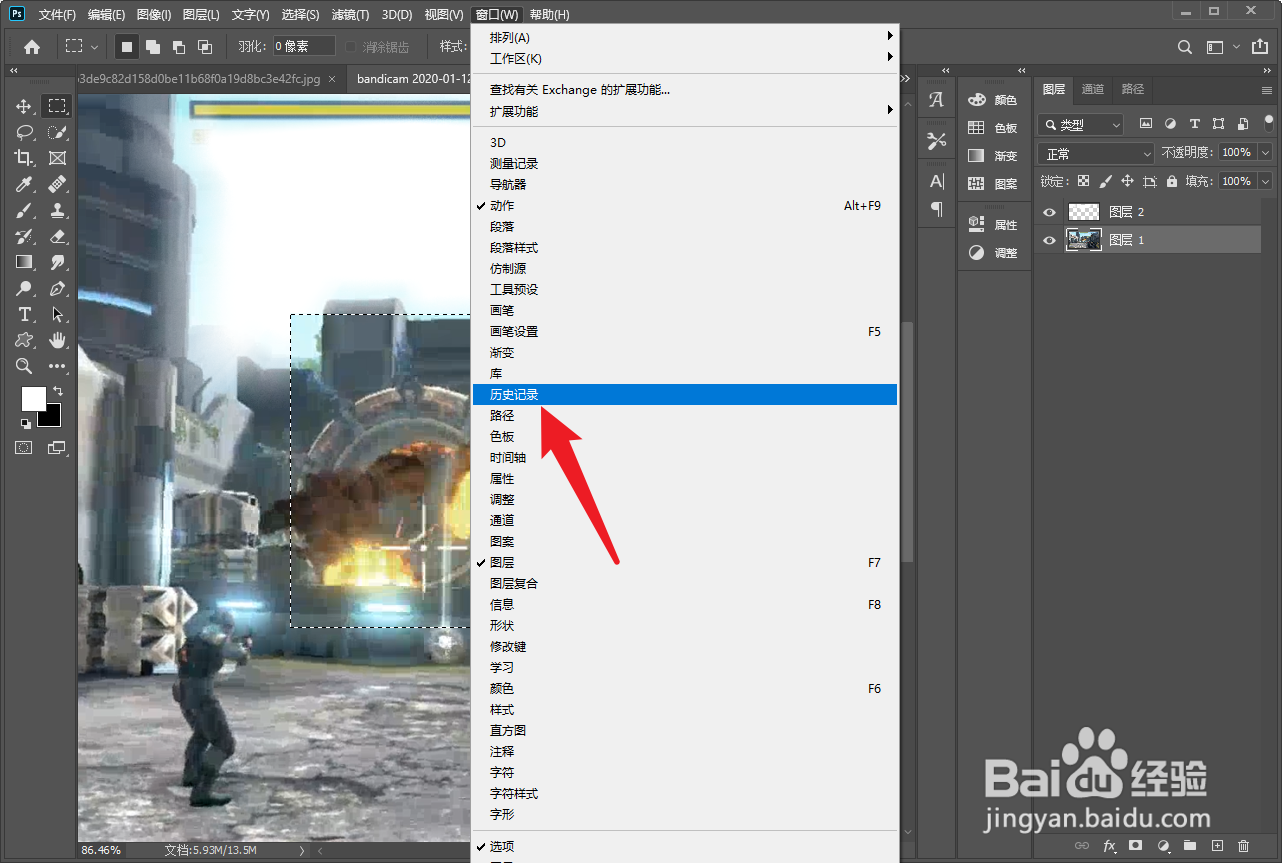Delete layer with trash icon

point(1244,846)
